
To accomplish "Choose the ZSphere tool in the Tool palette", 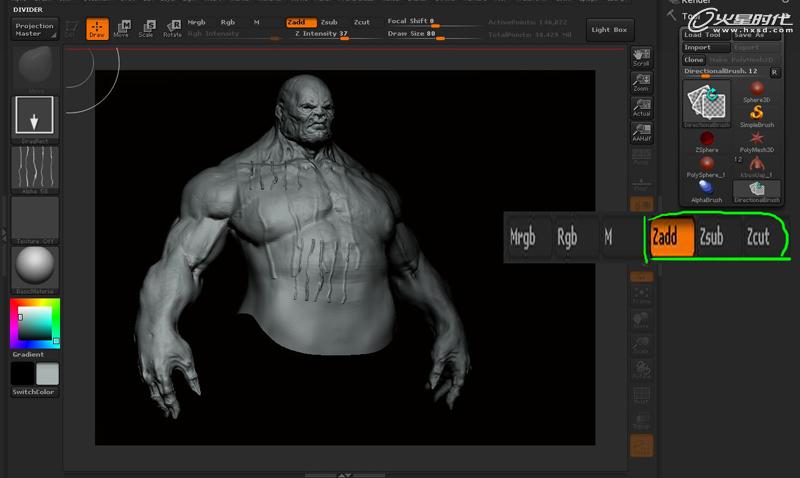I will pyautogui.click(x=706, y=139).
